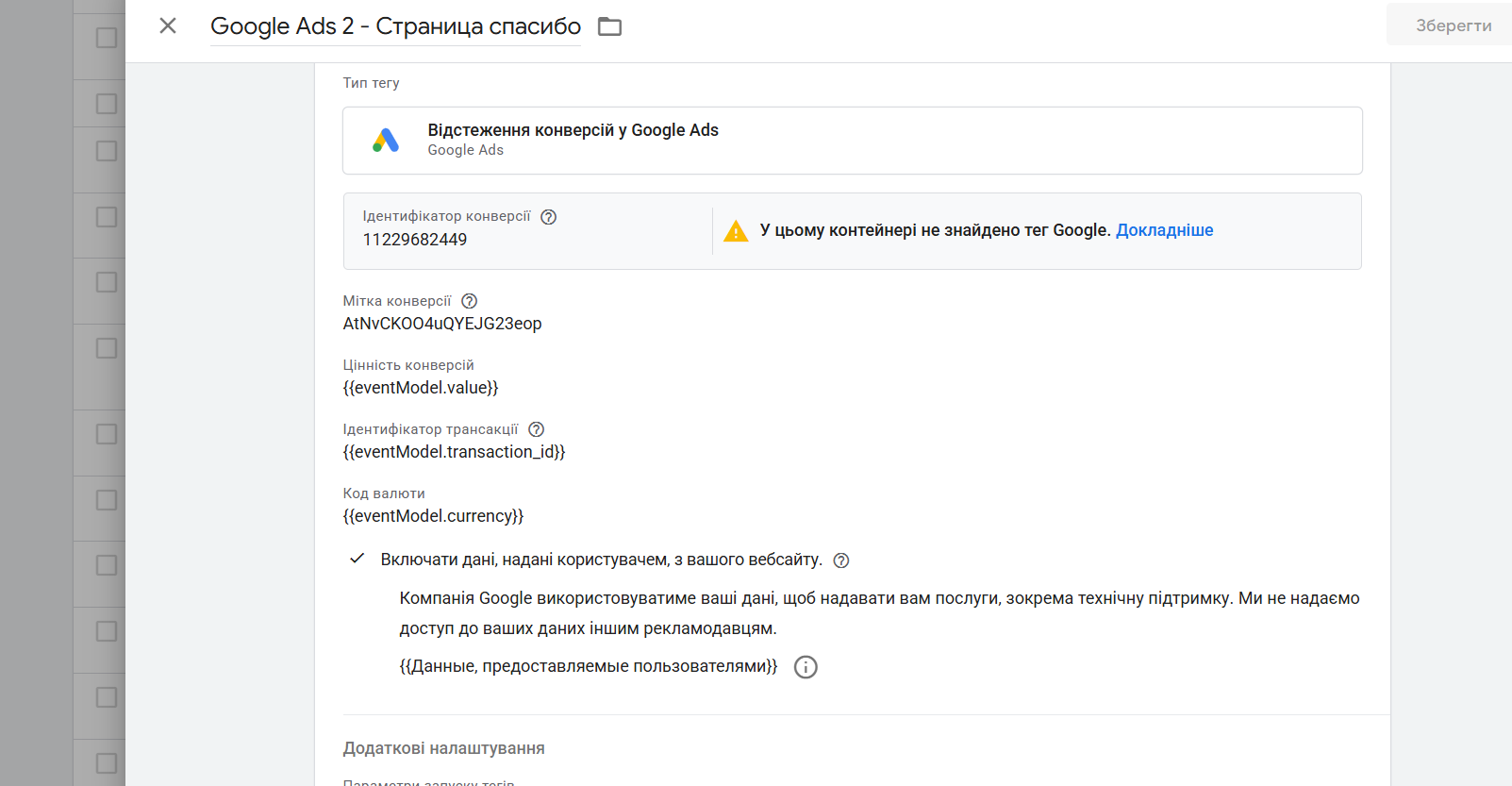Viewport: 1512px width, 786px height.
Task: Open the Докладніше link
Action: click(x=1164, y=230)
